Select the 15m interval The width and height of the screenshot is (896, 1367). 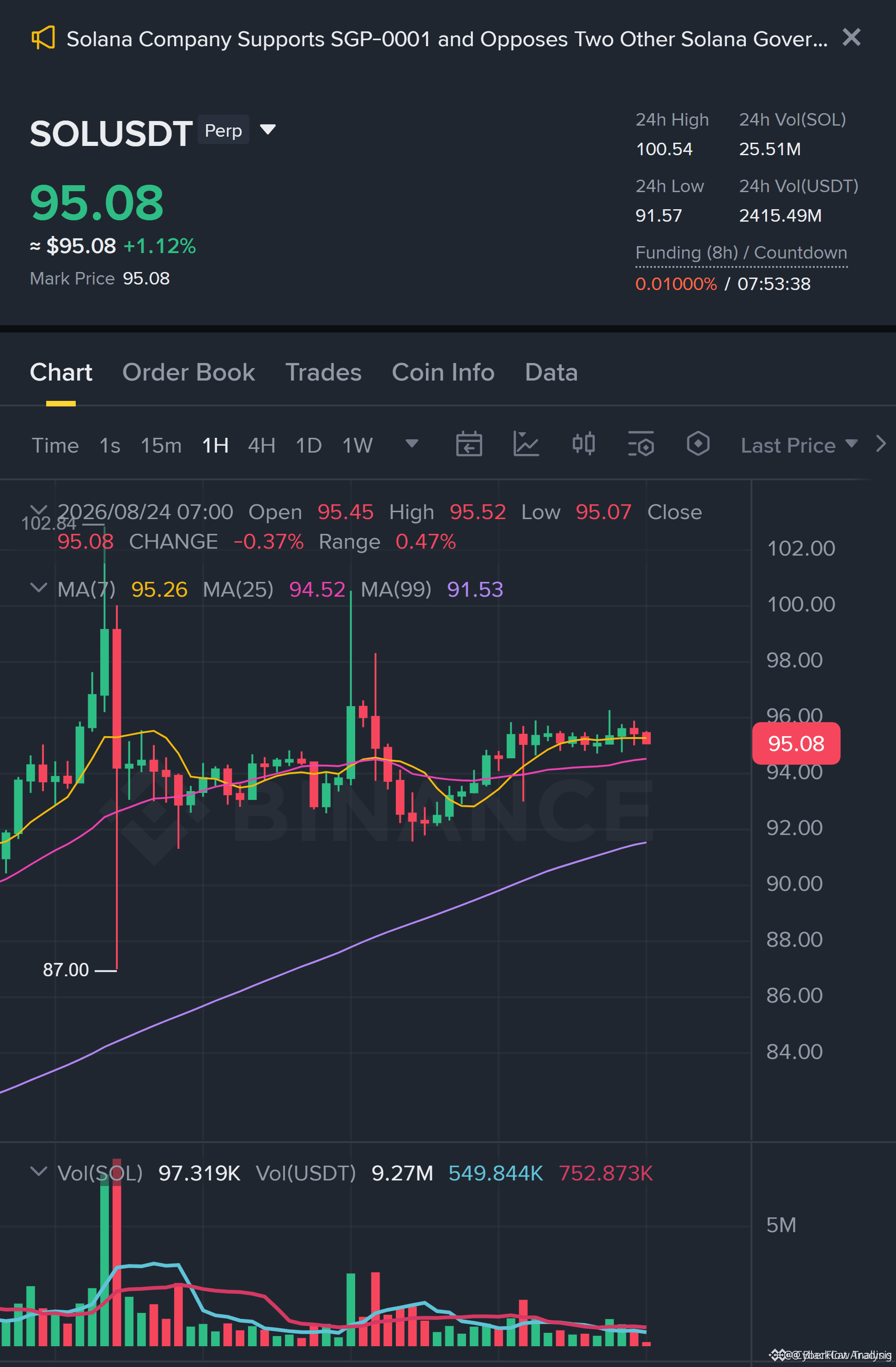click(x=161, y=445)
